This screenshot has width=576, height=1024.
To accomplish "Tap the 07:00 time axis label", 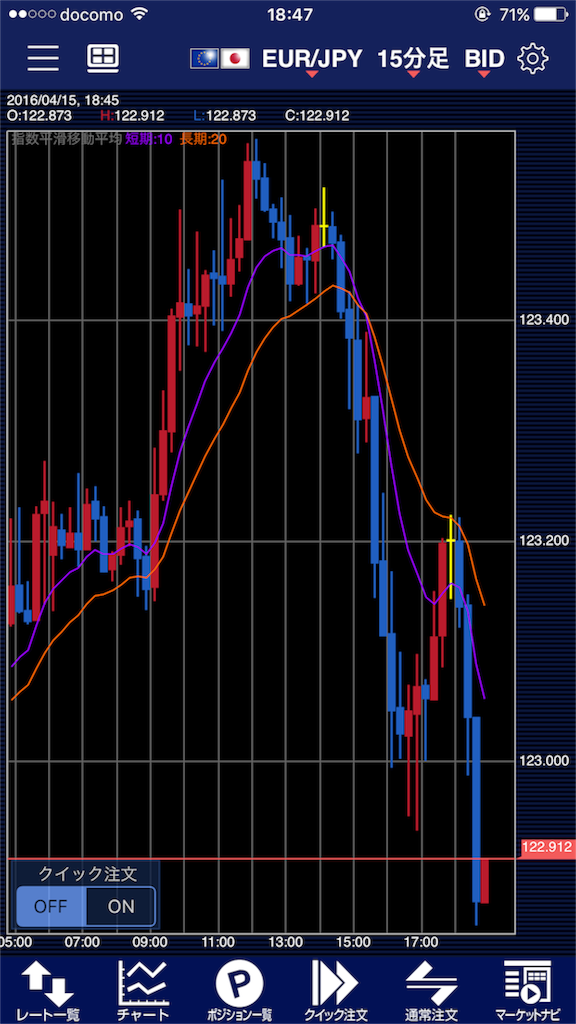I will click(83, 942).
